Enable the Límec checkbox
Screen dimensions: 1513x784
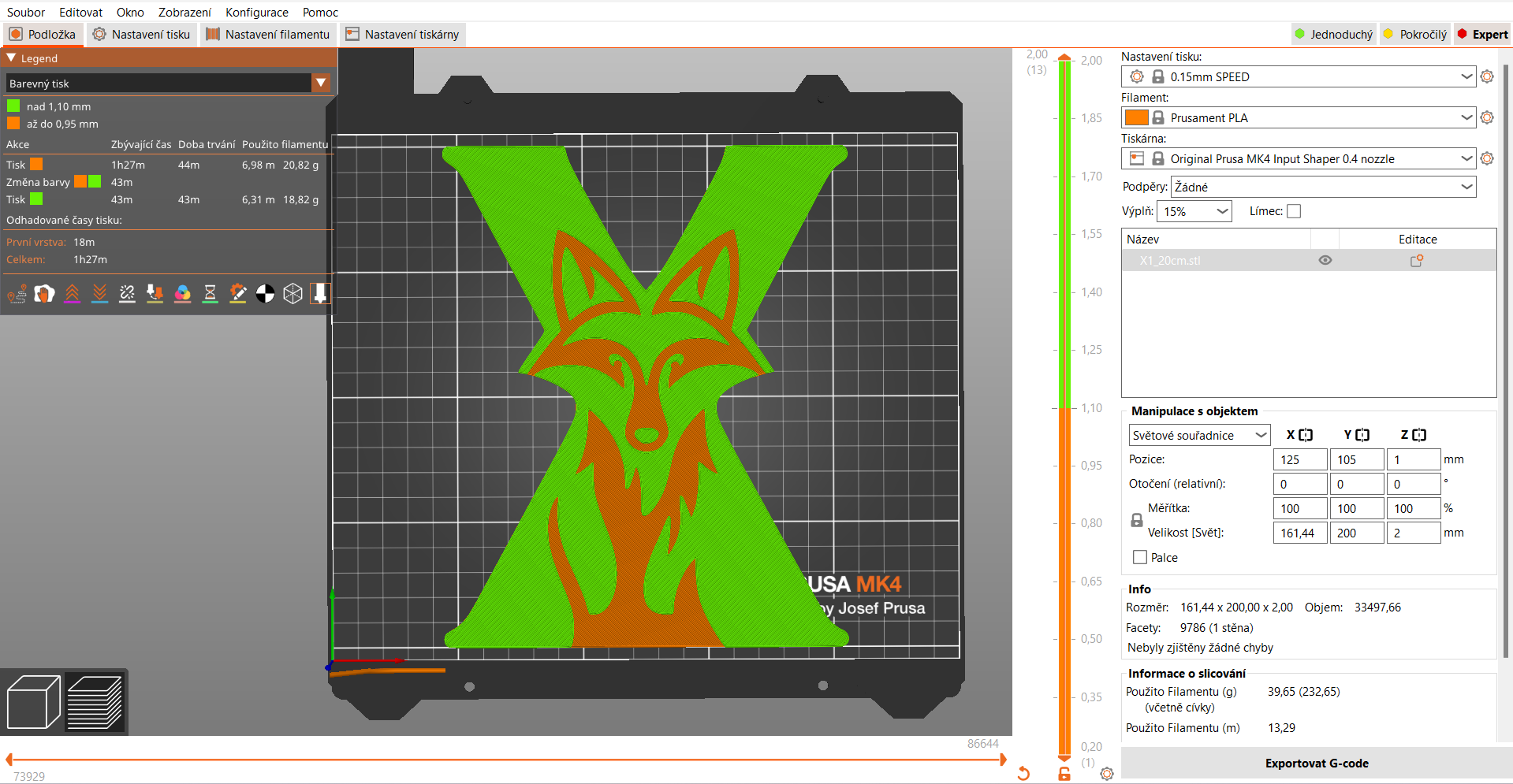[1294, 211]
